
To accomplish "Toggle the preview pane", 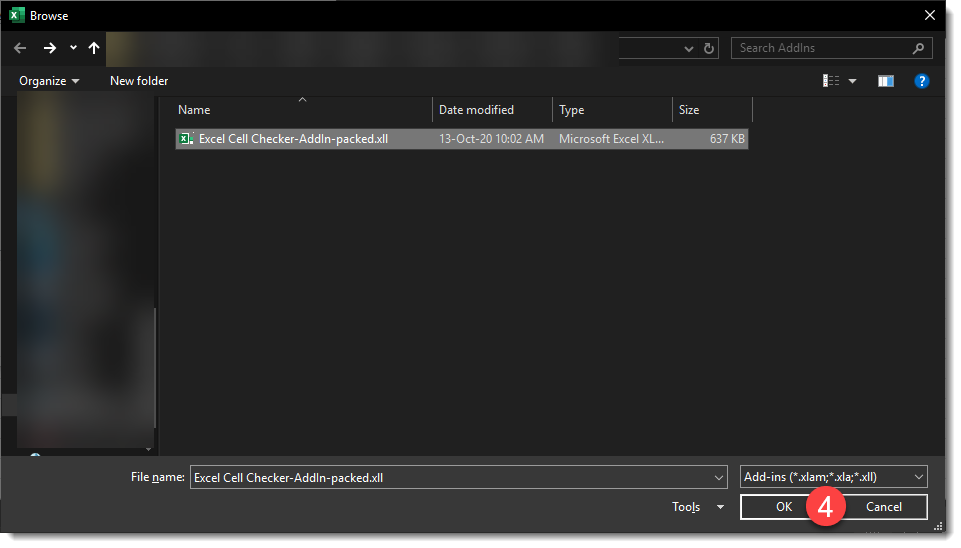I will click(x=886, y=81).
